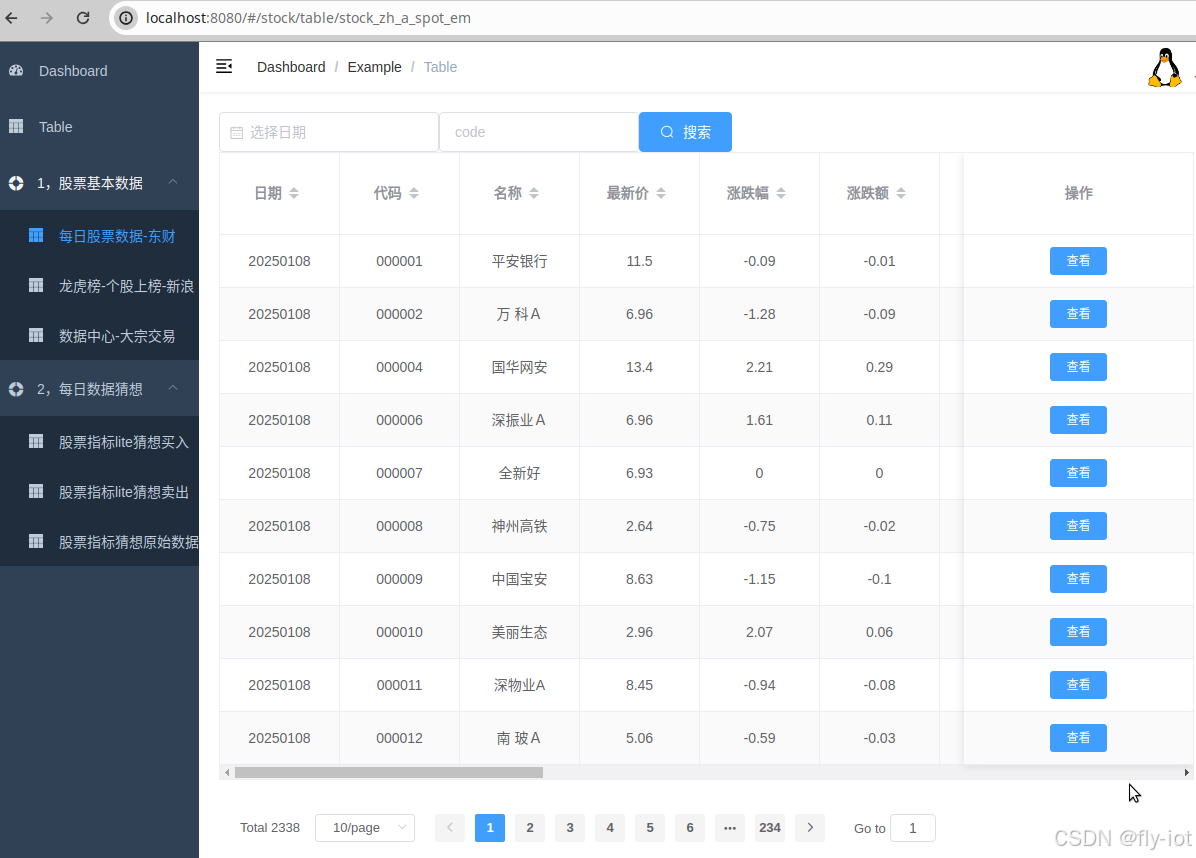
Task: Click the calendar icon in date picker
Action: tap(236, 133)
